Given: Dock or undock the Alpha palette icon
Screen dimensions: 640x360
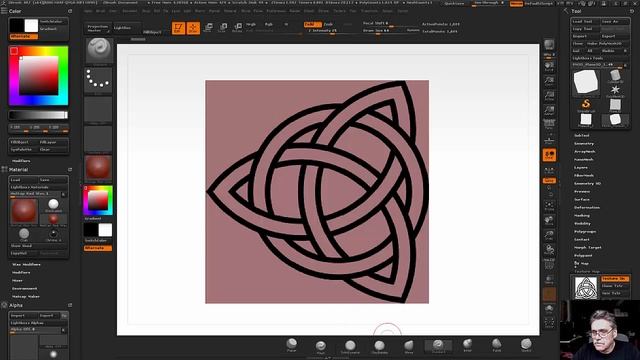Looking at the screenshot, I should (70, 305).
